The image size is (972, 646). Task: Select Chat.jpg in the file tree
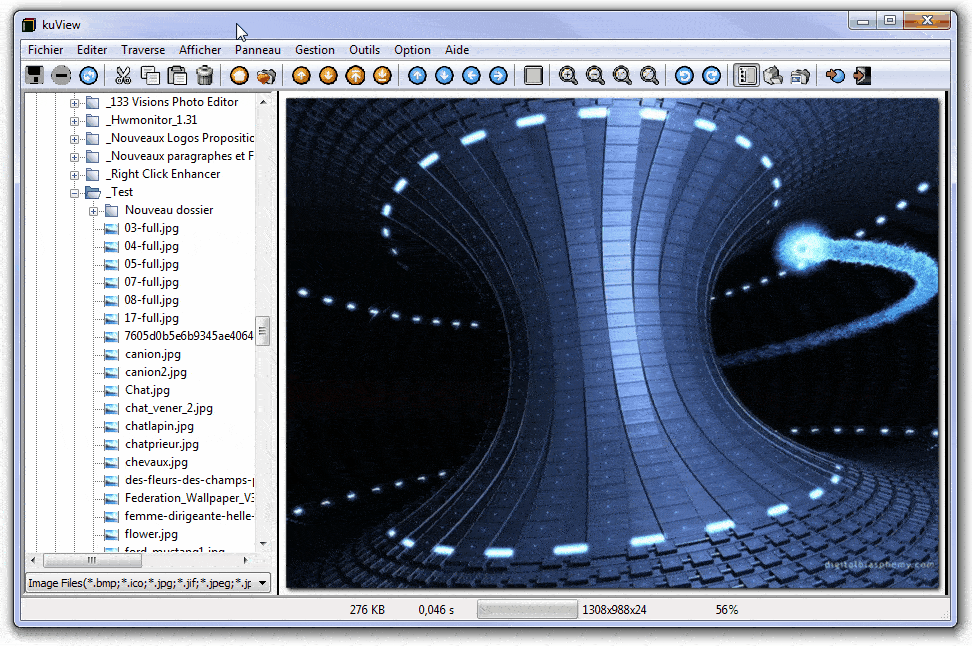(x=147, y=390)
